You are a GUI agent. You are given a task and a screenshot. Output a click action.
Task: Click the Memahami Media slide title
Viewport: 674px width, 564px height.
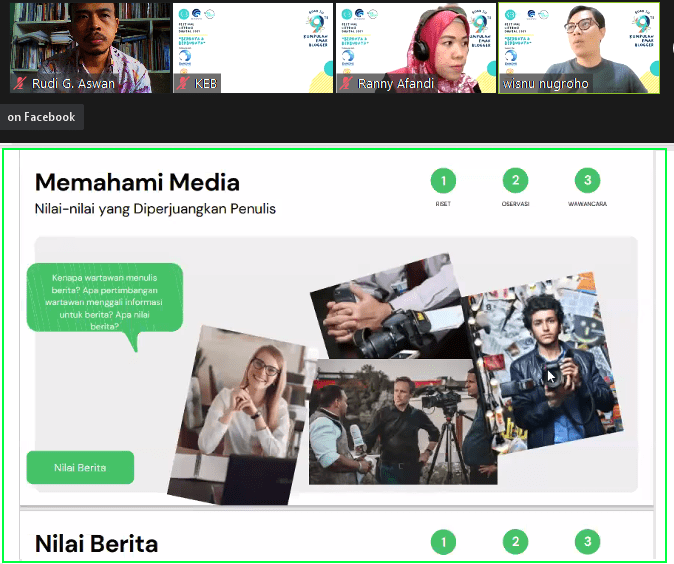137,182
